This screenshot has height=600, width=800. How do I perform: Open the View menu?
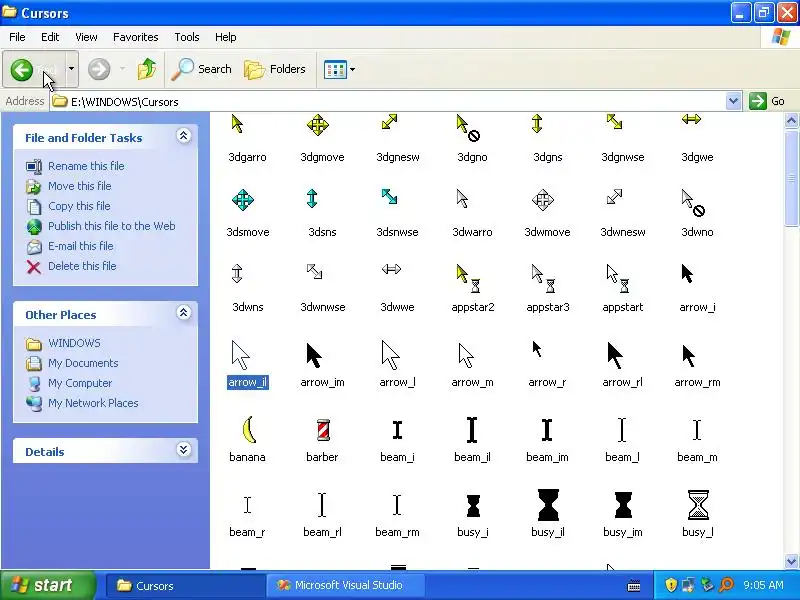pyautogui.click(x=86, y=37)
